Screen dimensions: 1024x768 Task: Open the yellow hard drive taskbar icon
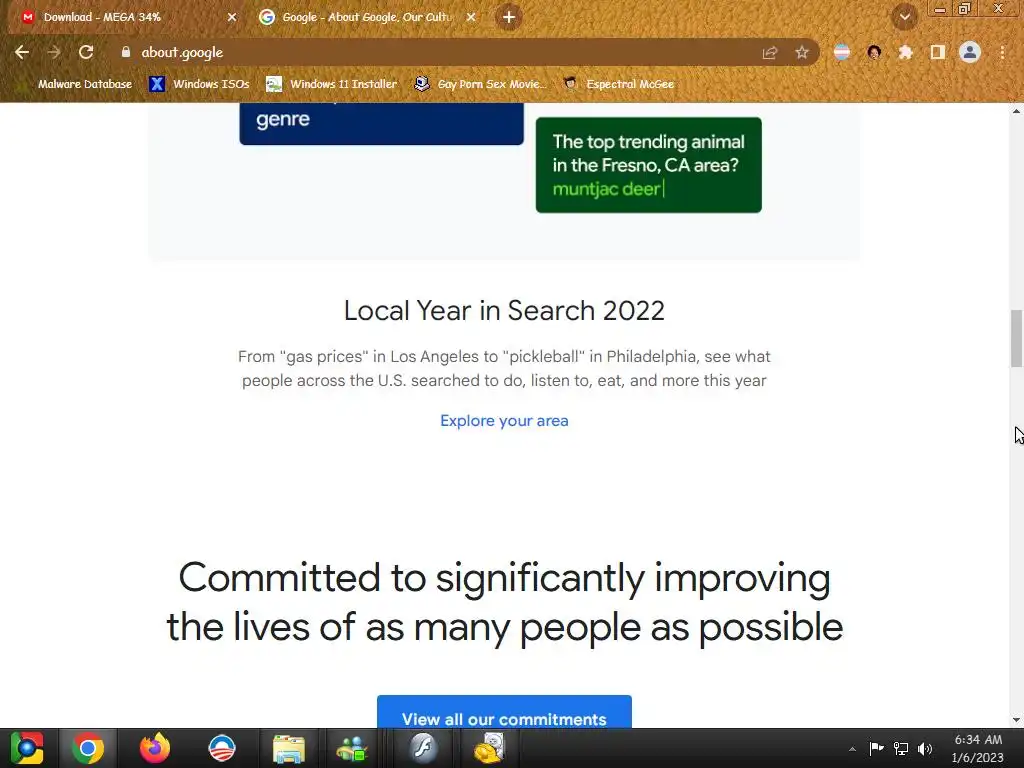[x=490, y=748]
